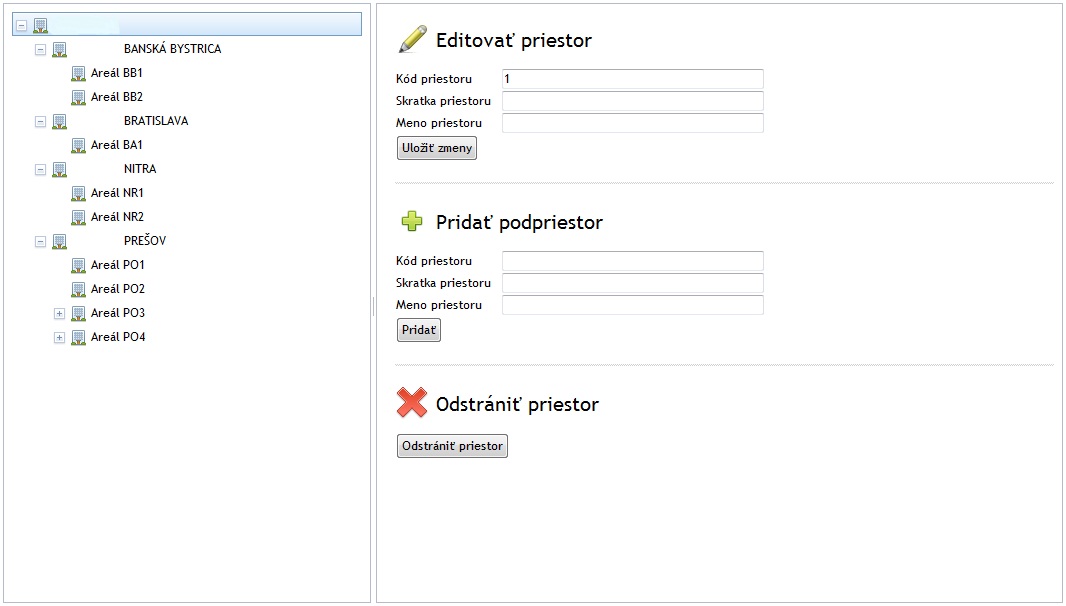Click the building icon next to PREŠOV
The height and width of the screenshot is (606, 1066).
pyautogui.click(x=59, y=241)
